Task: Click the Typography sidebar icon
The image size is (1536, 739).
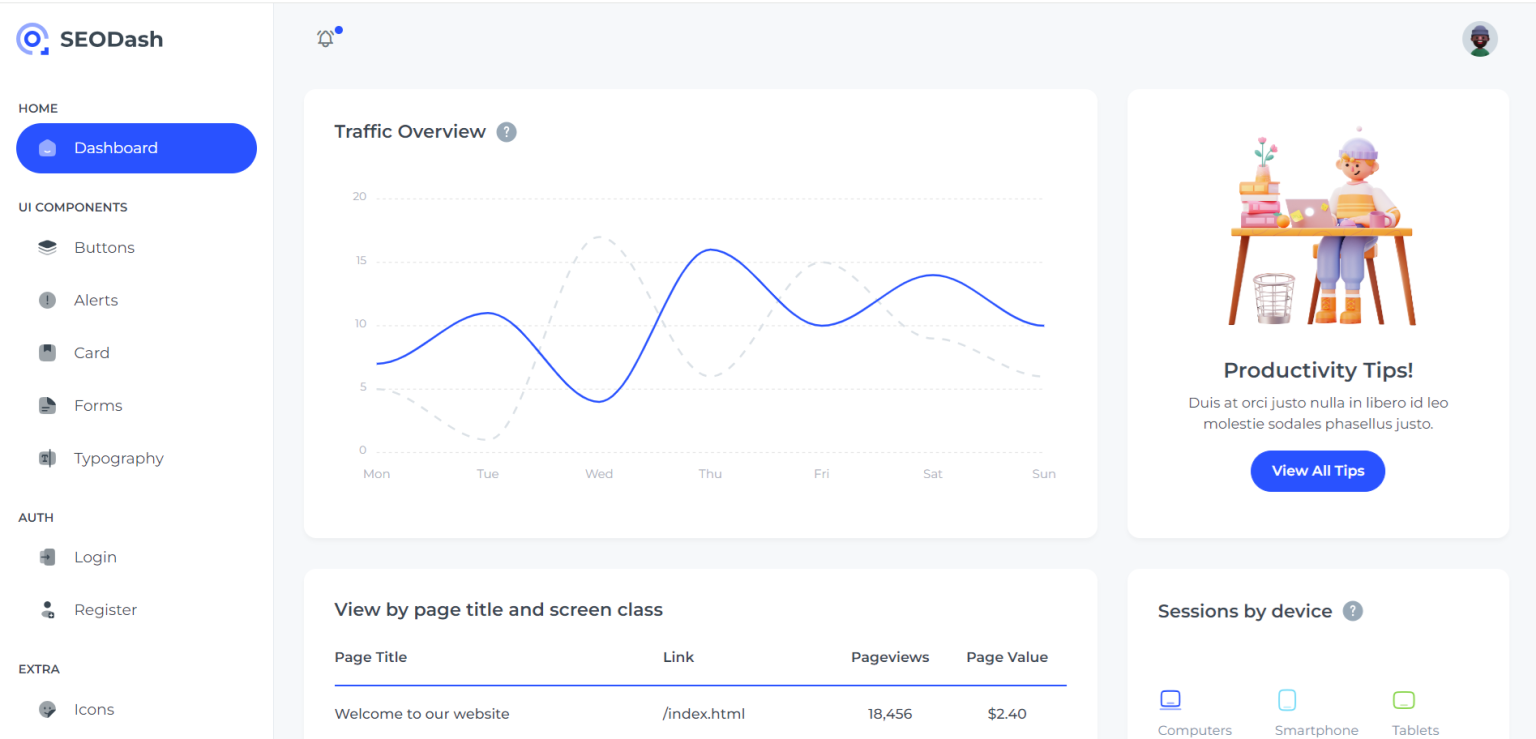Action: pyautogui.click(x=46, y=458)
